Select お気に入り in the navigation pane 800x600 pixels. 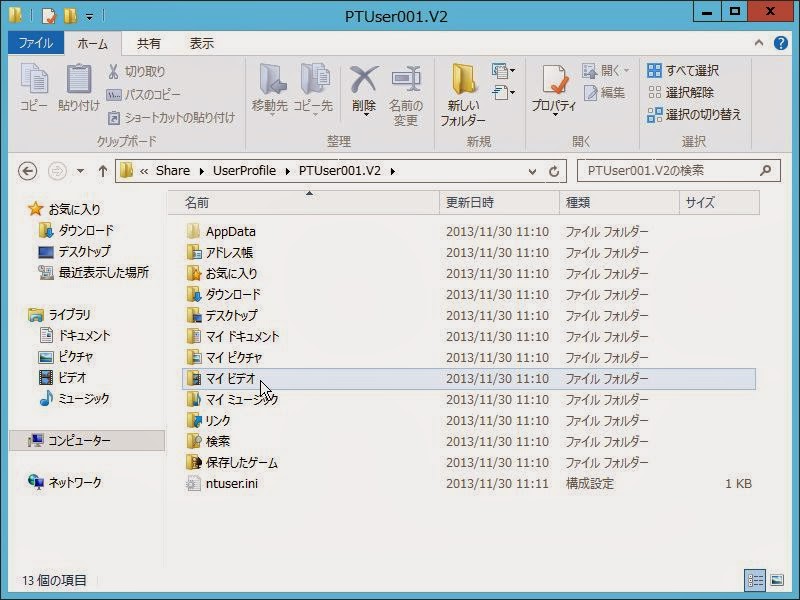tap(64, 209)
